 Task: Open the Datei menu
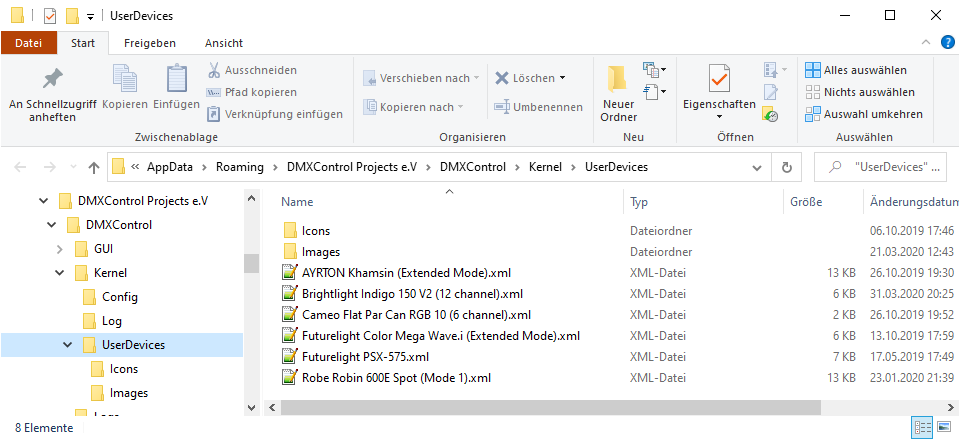pyautogui.click(x=28, y=43)
